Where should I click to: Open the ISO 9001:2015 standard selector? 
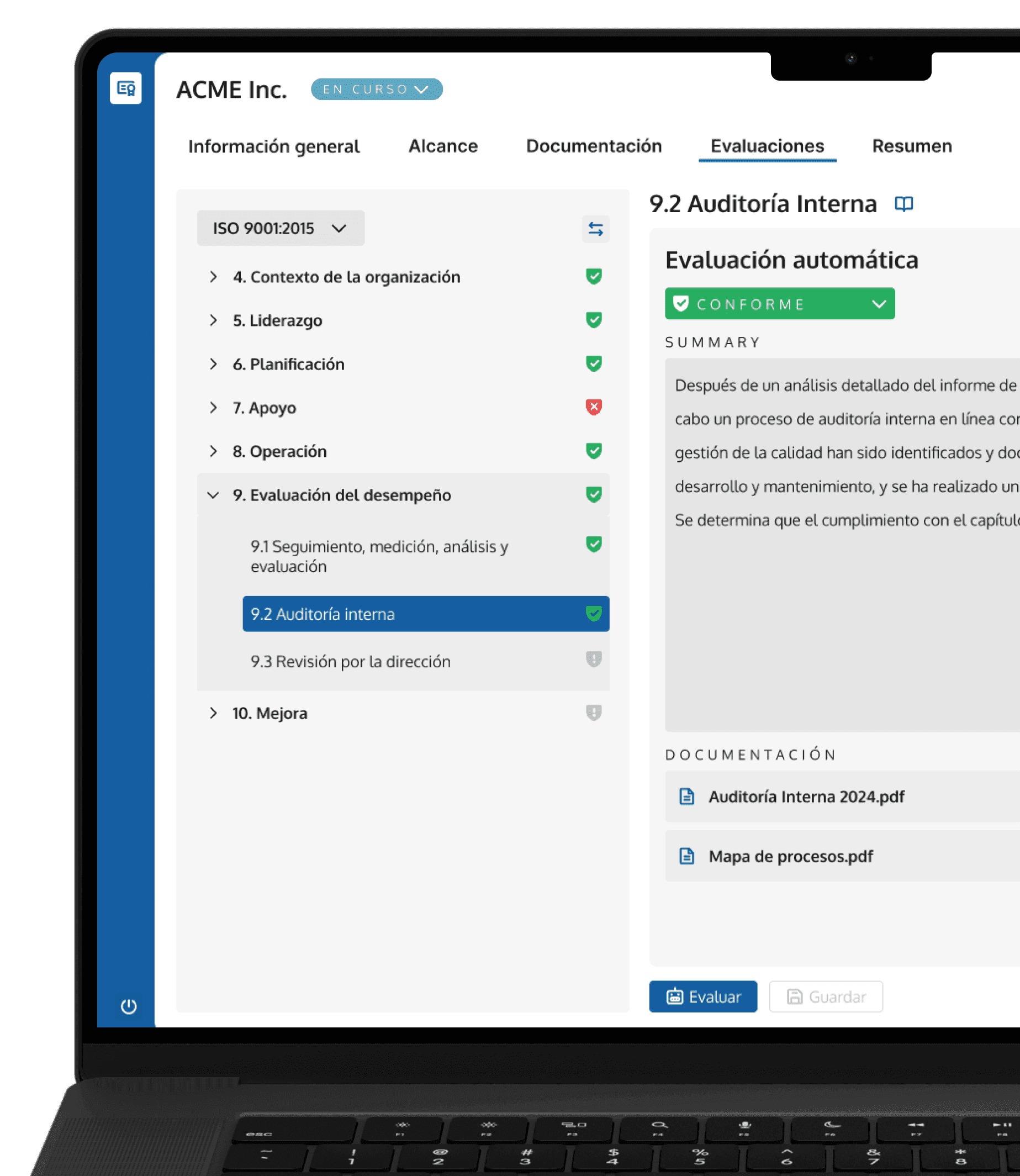pos(280,228)
